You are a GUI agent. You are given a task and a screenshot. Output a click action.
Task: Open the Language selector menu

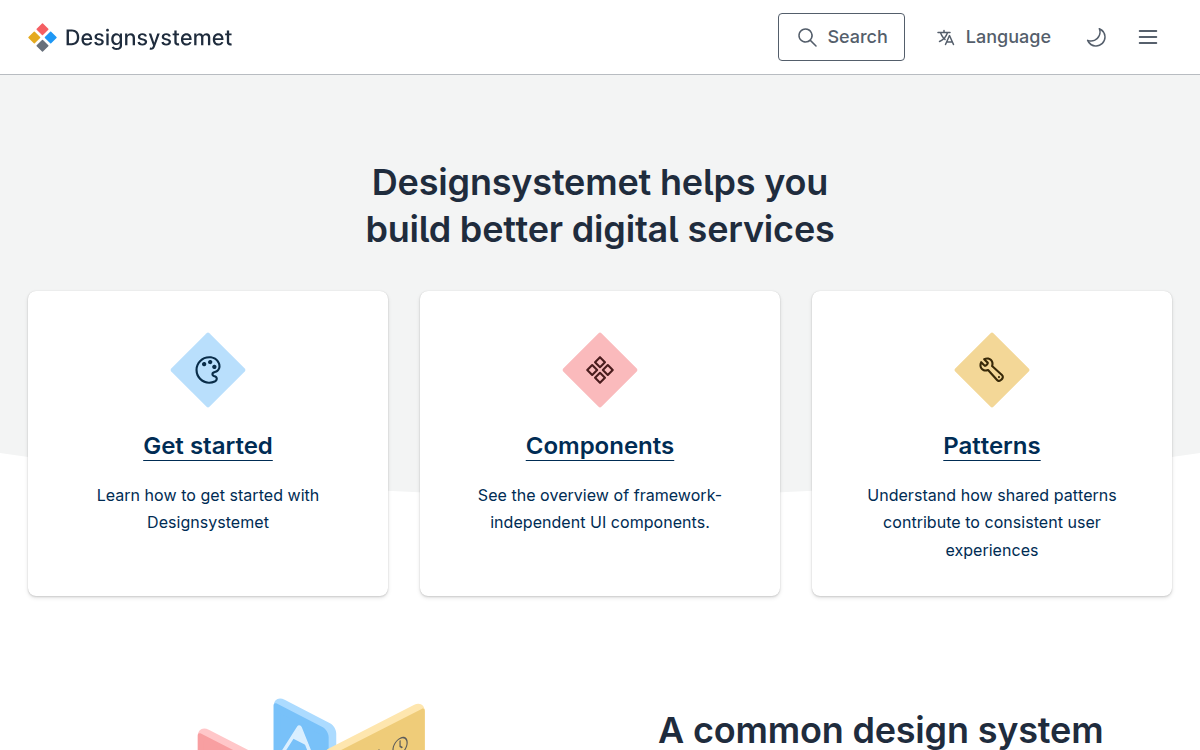(993, 37)
